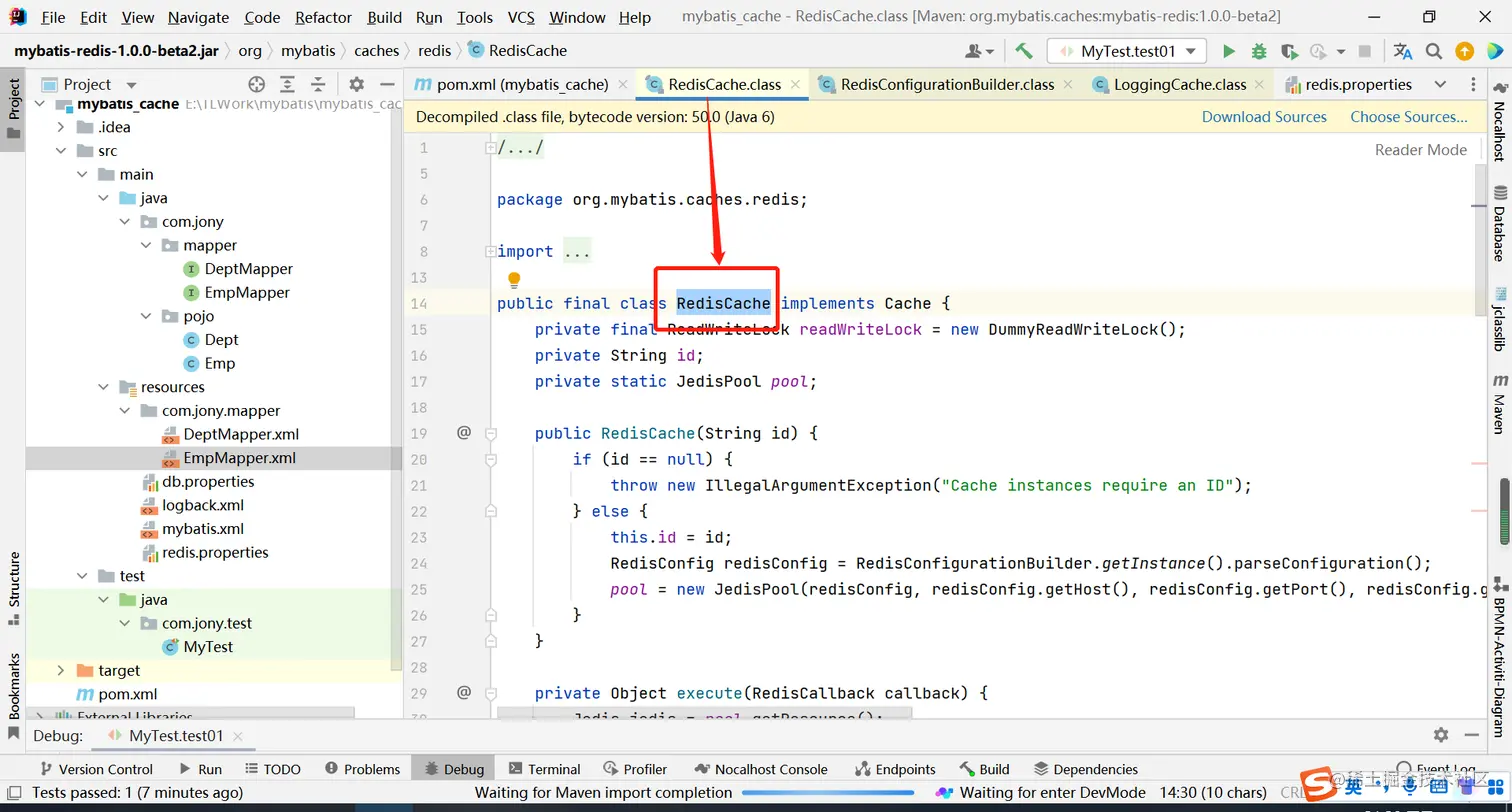Open the Refactor menu
The image size is (1512, 812).
[x=324, y=17]
